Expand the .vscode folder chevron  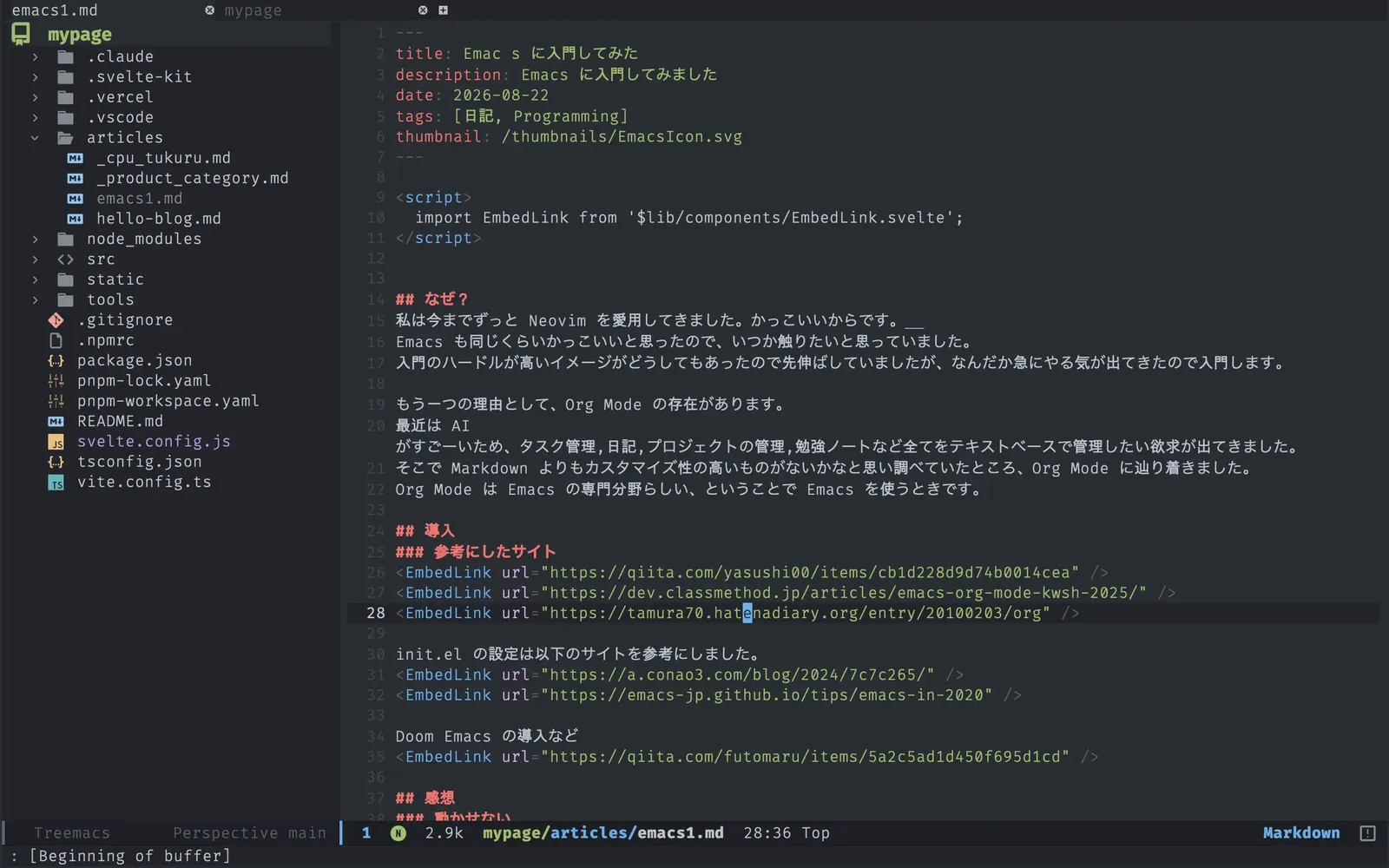pyautogui.click(x=35, y=117)
